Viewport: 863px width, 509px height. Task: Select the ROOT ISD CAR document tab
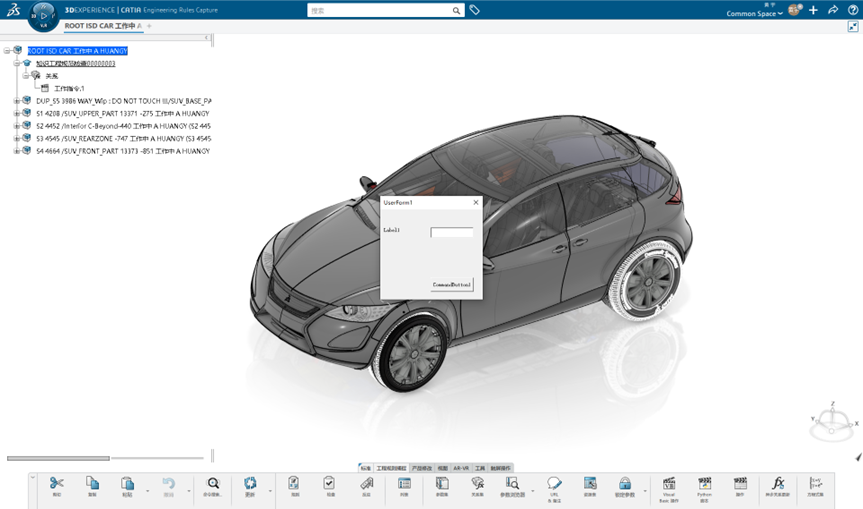[103, 26]
